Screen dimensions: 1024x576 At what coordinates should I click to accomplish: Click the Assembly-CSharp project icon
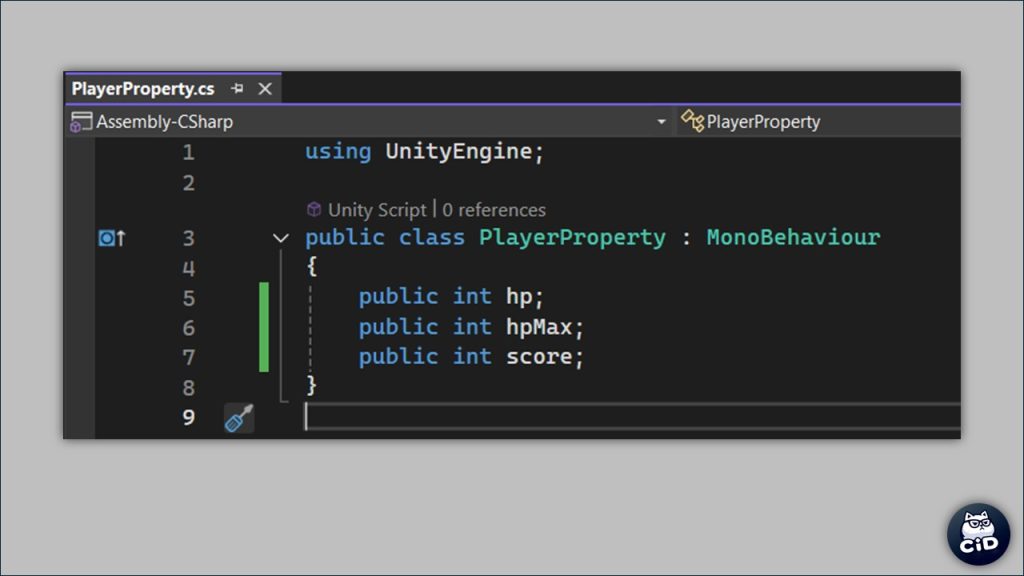(x=81, y=122)
